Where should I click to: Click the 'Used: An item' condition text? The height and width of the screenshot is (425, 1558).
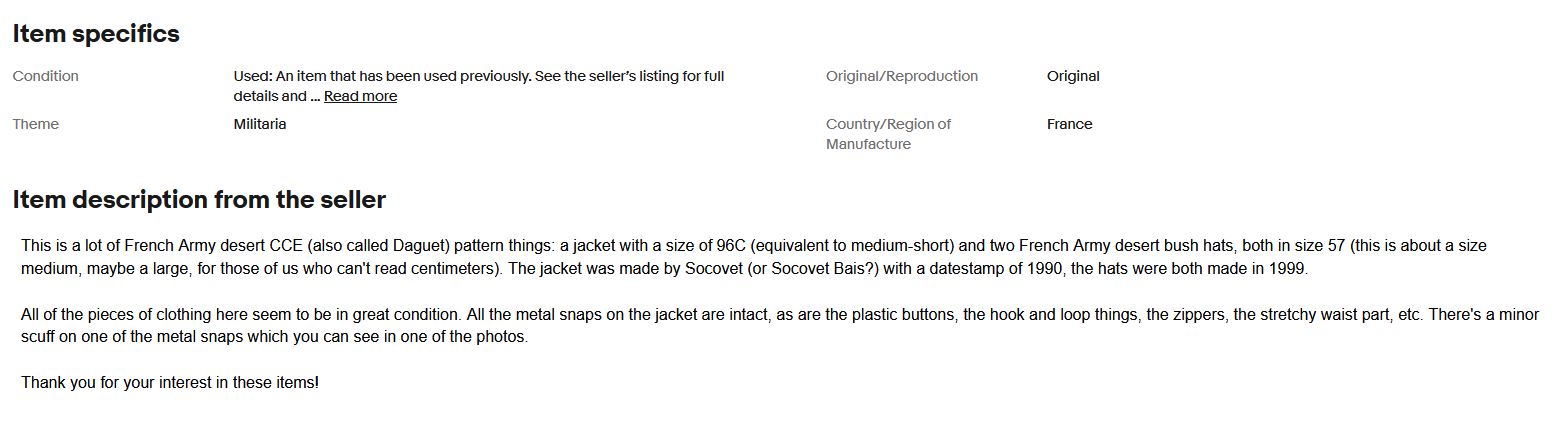point(479,86)
